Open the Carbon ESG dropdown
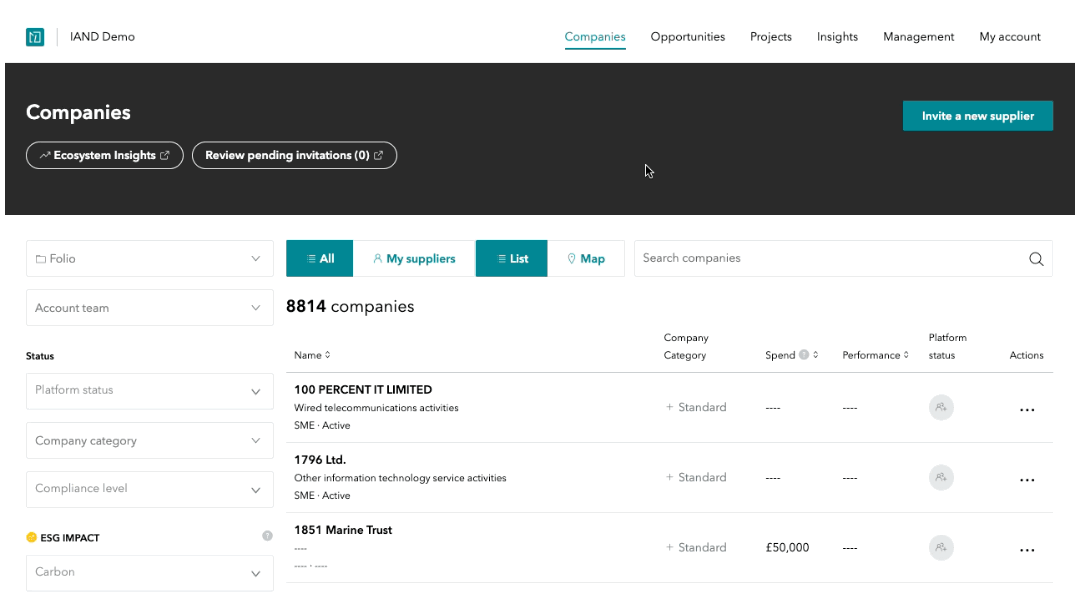This screenshot has width=1080, height=608. tap(149, 572)
